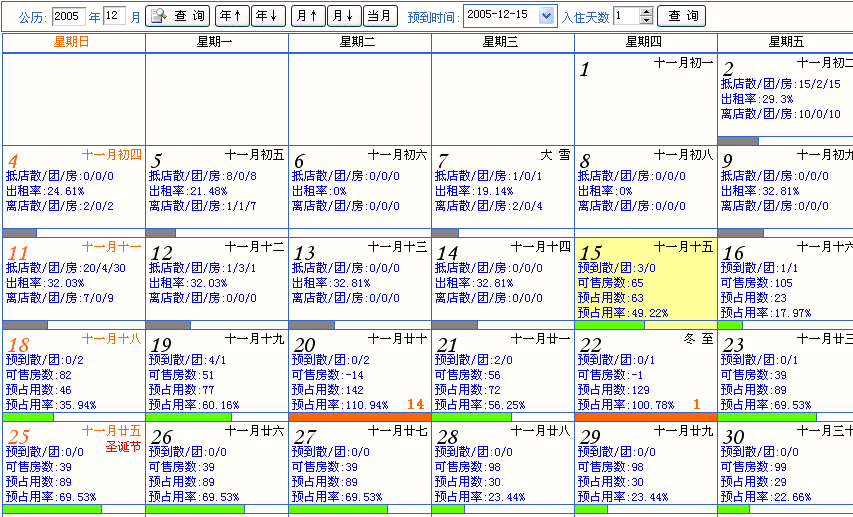This screenshot has width=853, height=517.
Task: Click orange occupancy bar under day 20
Action: tap(360, 417)
